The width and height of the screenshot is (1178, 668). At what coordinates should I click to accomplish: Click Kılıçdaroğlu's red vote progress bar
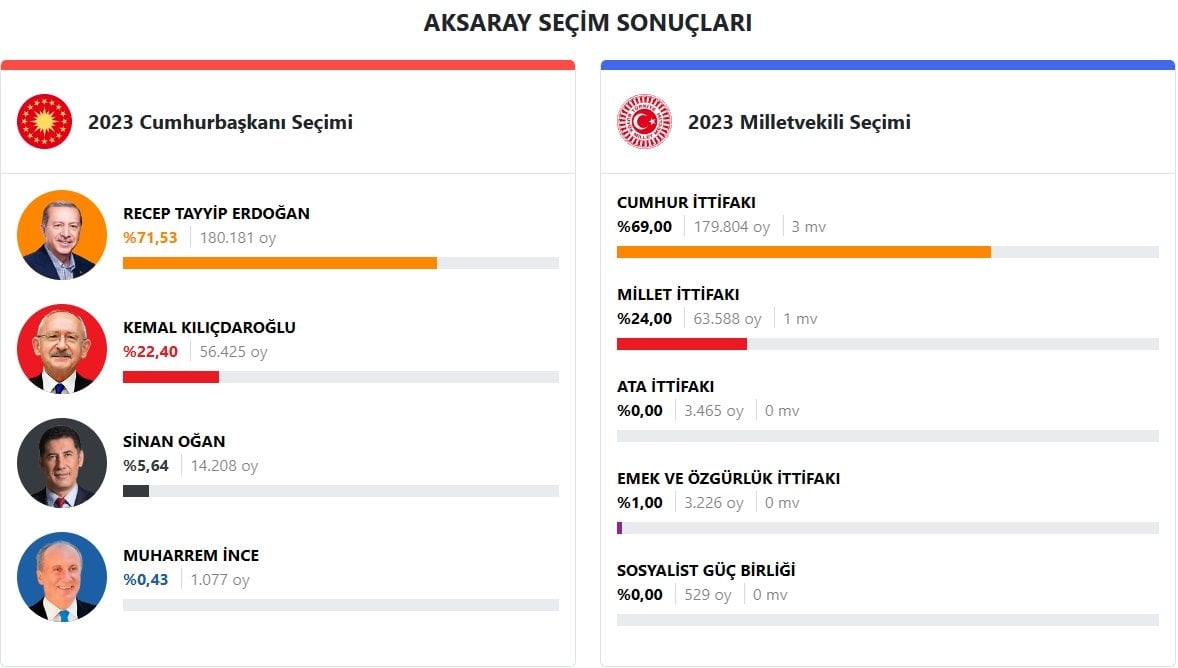(x=170, y=377)
